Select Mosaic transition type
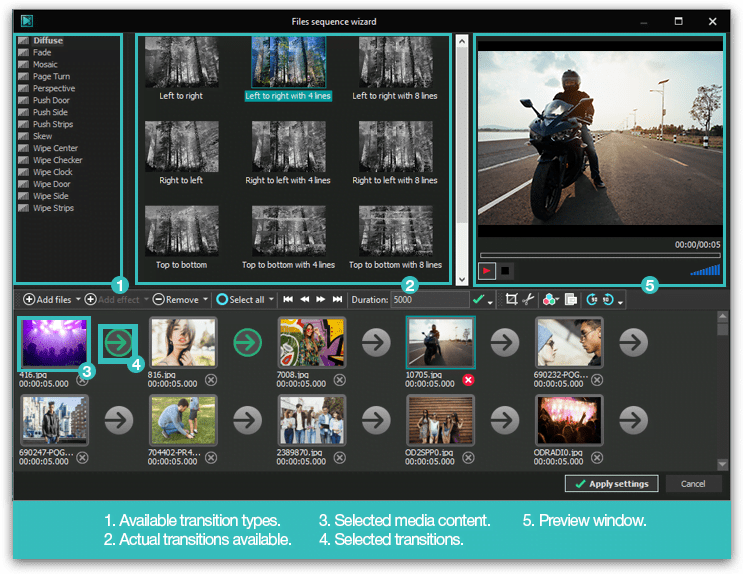Screen dimensions: 743x574 pos(45,64)
